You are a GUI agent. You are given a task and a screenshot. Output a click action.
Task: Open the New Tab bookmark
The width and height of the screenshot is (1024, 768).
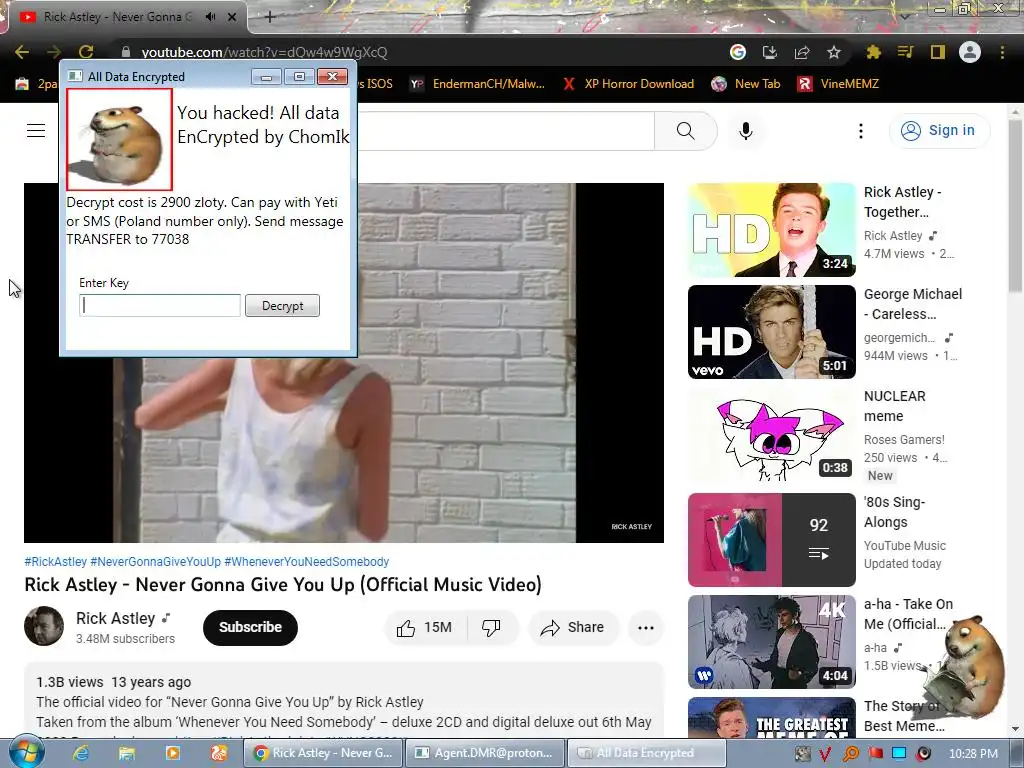(x=746, y=84)
